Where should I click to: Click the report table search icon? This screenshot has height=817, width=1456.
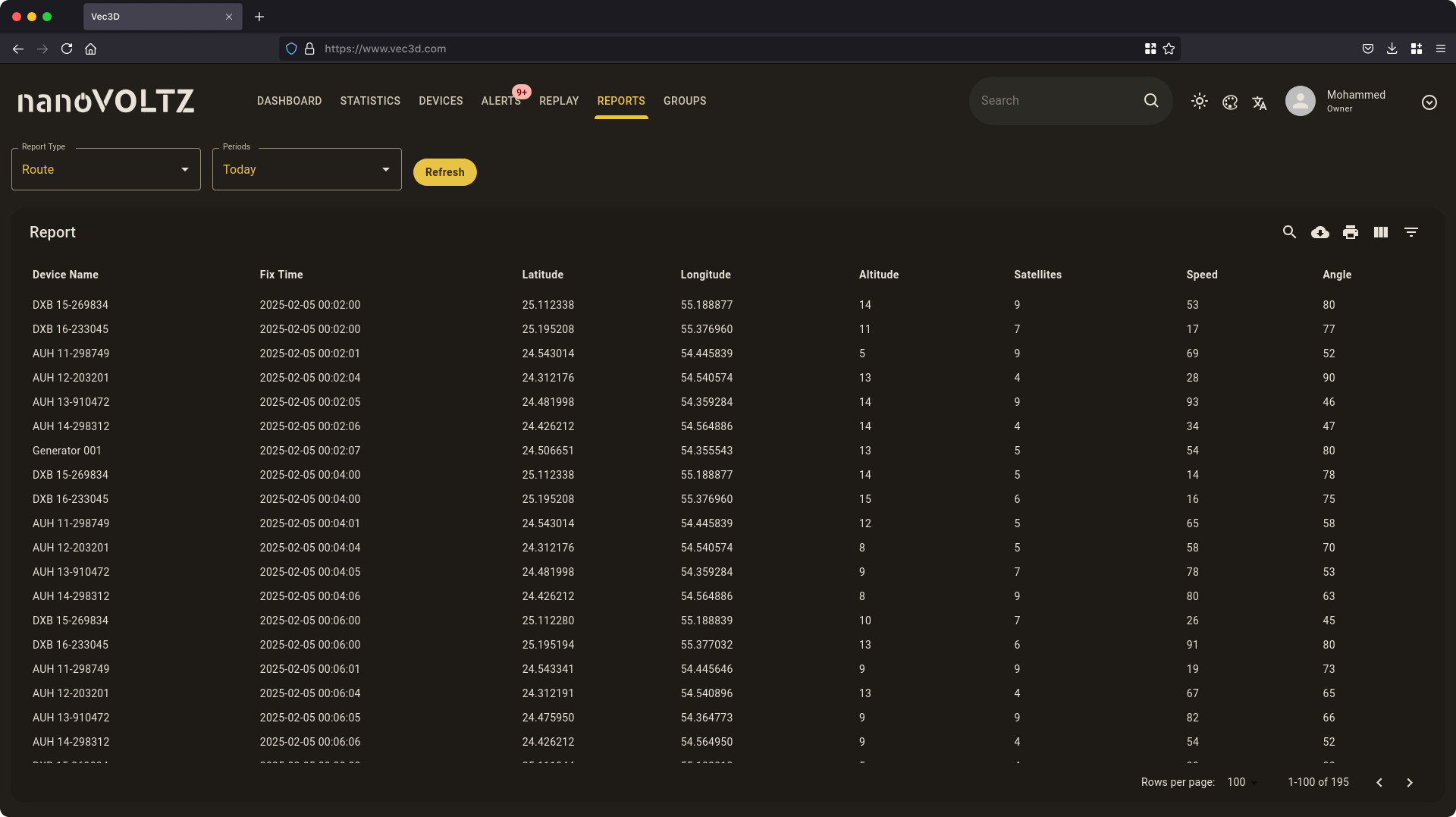click(1289, 232)
